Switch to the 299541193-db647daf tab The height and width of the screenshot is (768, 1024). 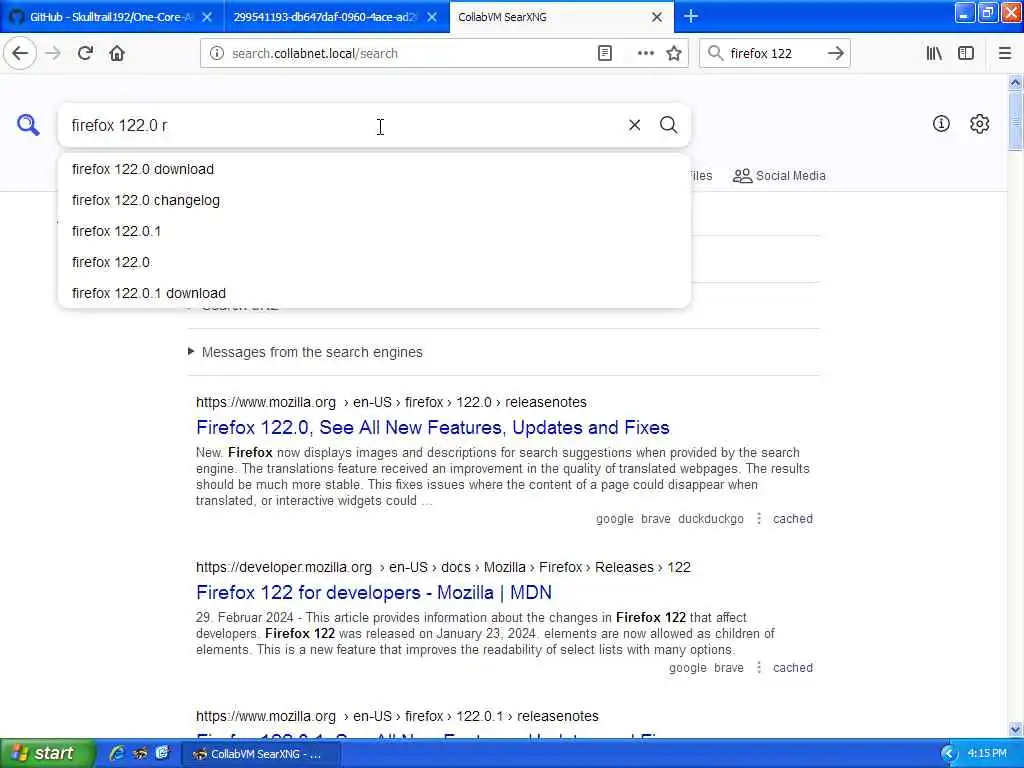click(x=325, y=17)
